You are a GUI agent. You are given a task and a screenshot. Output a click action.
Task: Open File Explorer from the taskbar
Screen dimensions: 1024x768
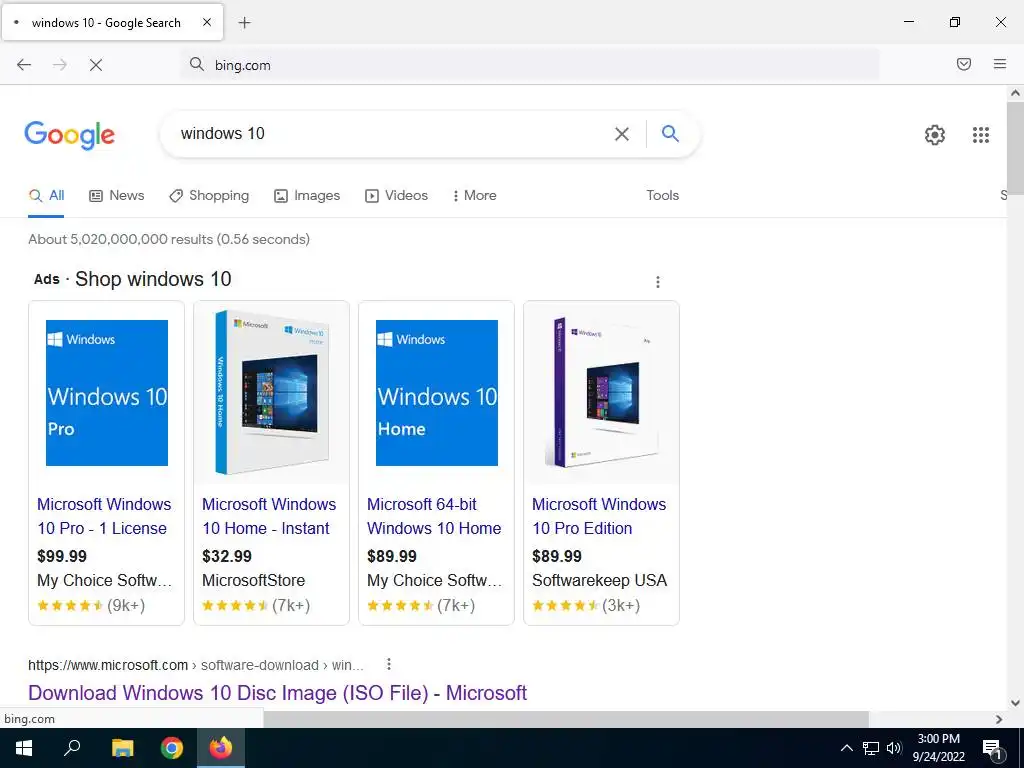point(122,748)
